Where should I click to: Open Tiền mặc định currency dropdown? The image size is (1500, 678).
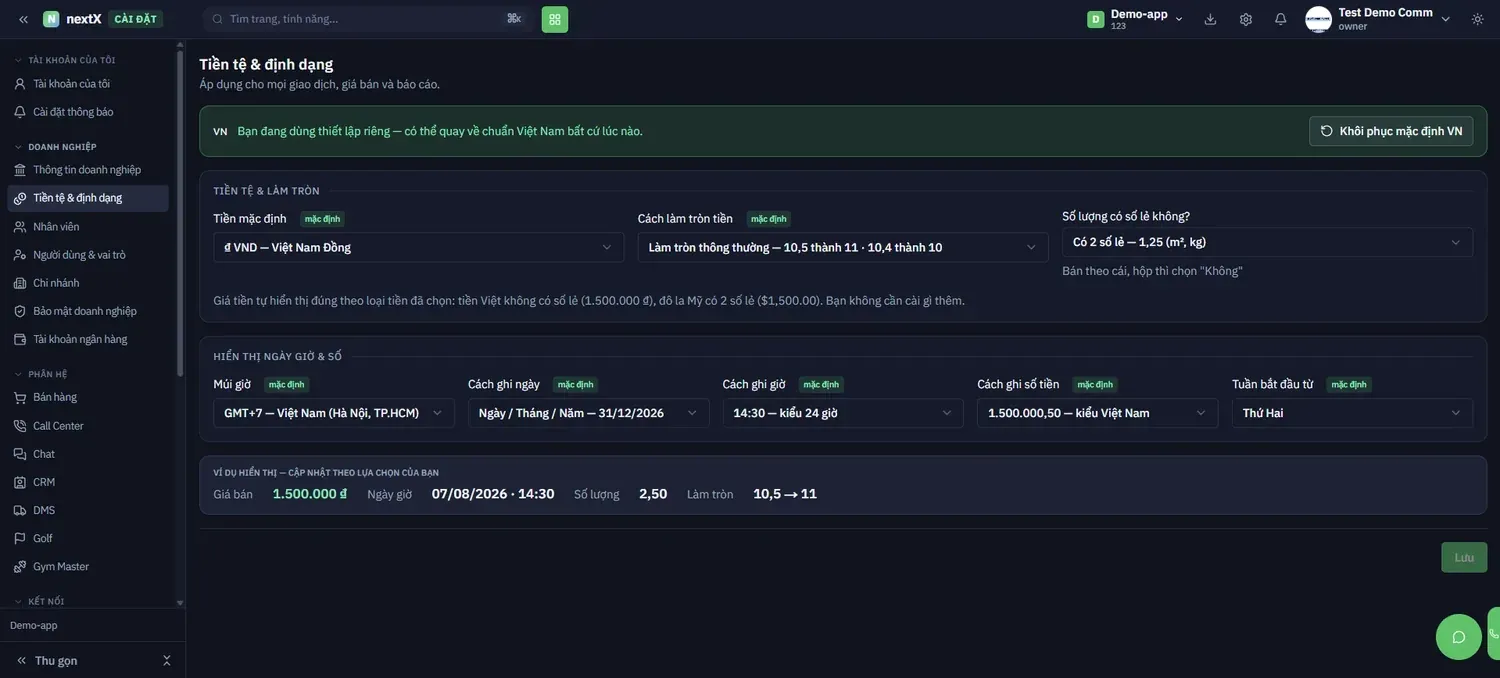pos(419,247)
